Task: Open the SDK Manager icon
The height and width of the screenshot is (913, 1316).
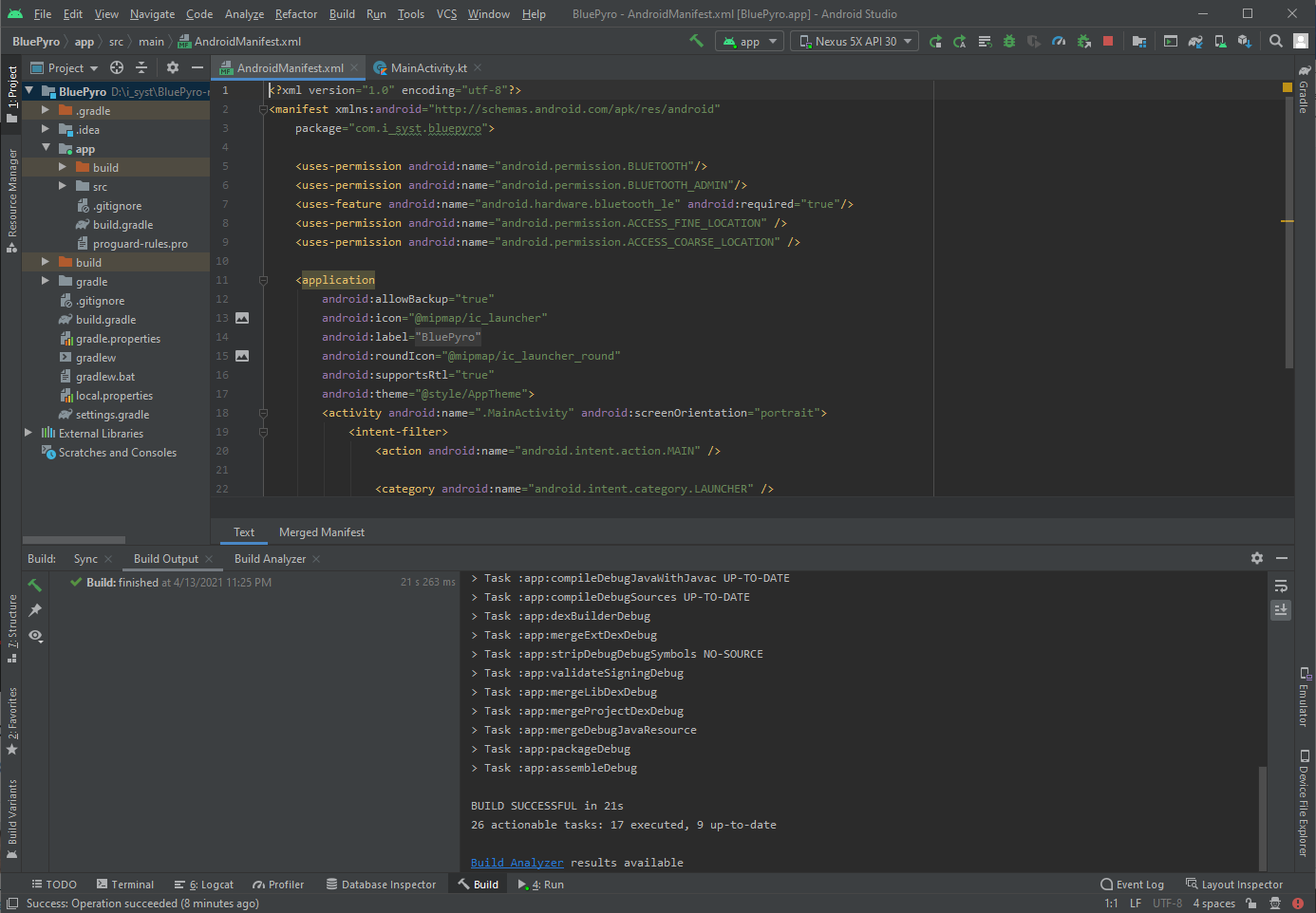Action: pos(1245,41)
